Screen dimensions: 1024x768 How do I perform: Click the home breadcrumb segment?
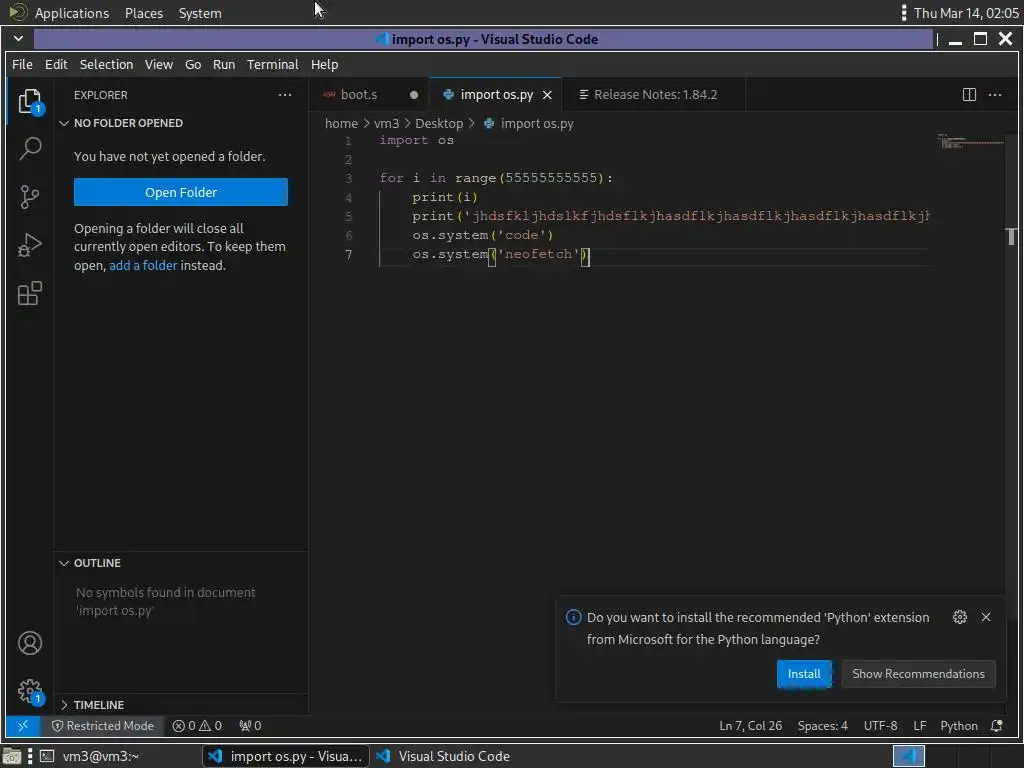[x=341, y=123]
